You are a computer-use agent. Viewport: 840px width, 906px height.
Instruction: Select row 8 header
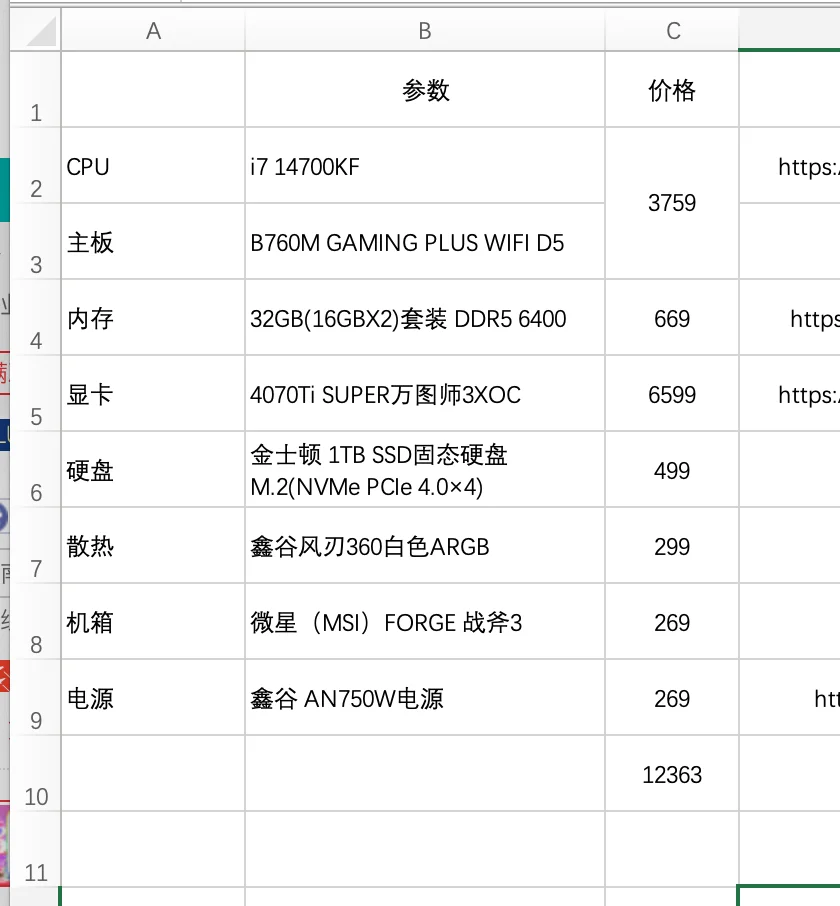35,622
